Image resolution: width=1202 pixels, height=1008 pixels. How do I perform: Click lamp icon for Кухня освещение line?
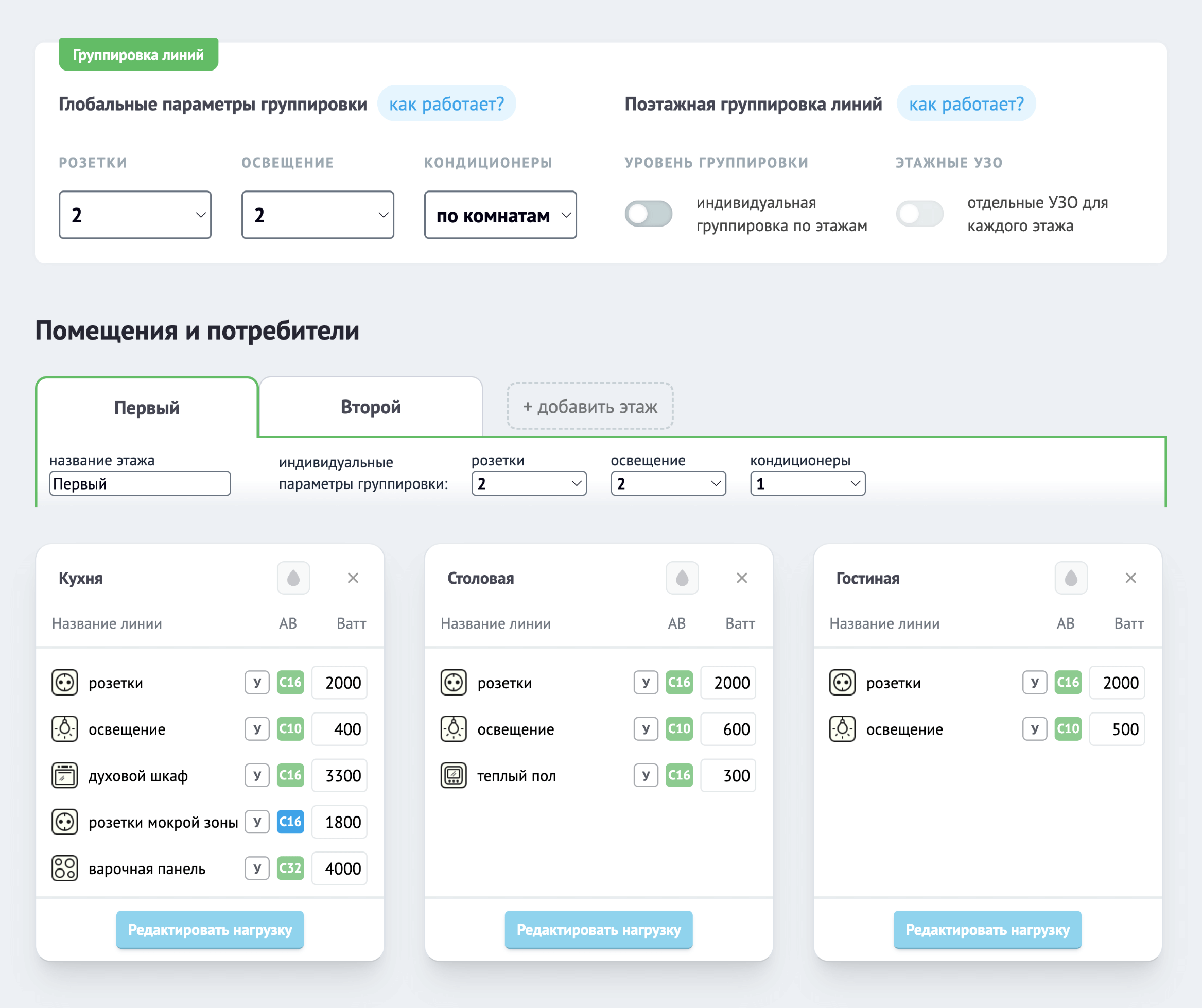65,728
